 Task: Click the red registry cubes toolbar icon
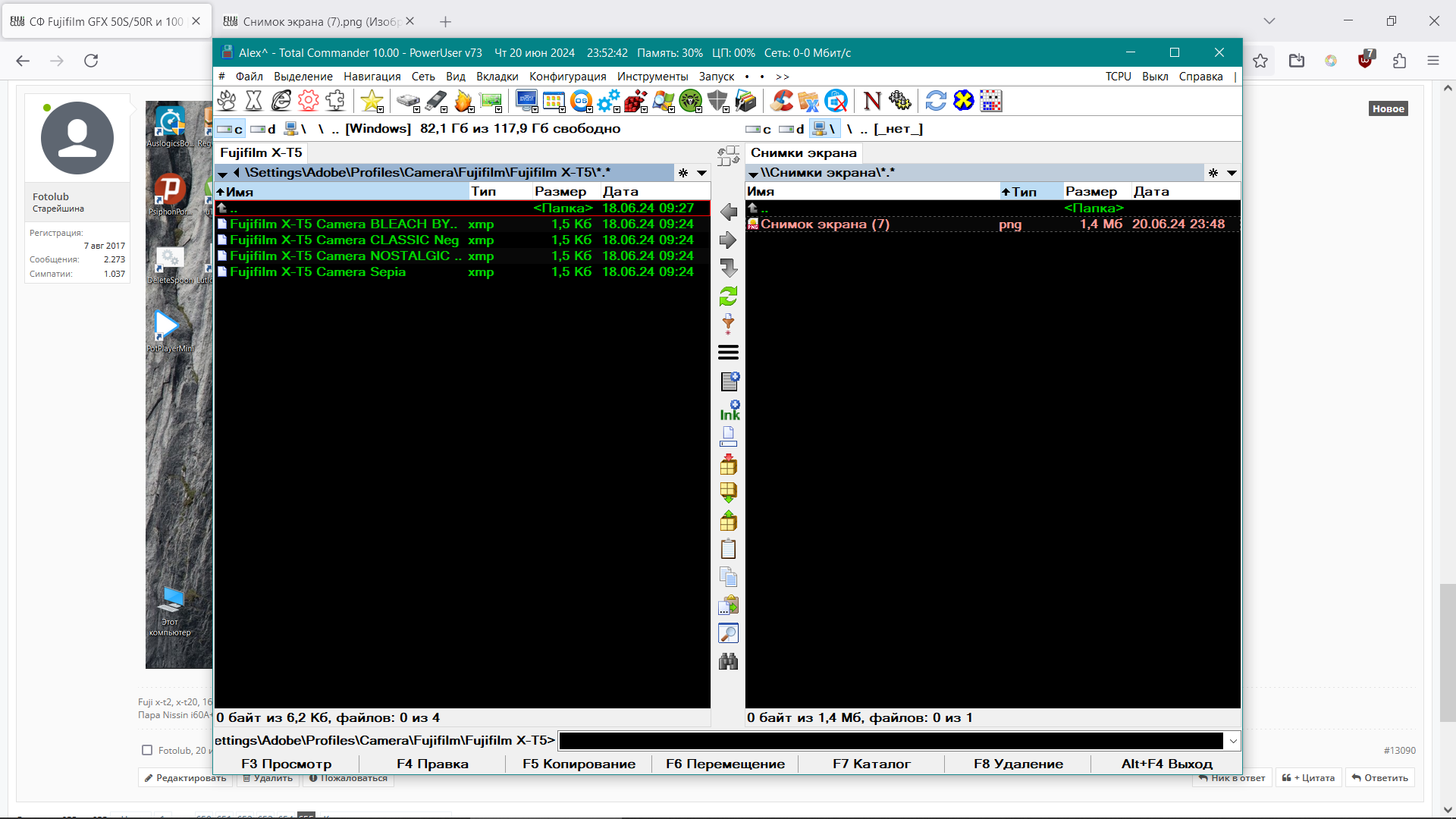point(635,101)
